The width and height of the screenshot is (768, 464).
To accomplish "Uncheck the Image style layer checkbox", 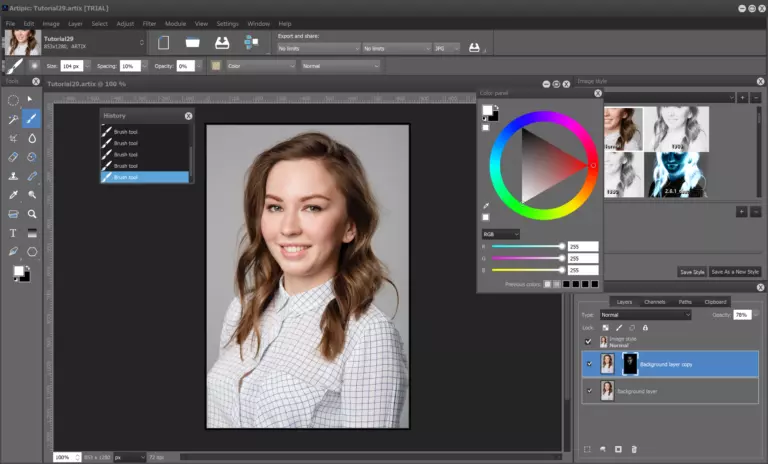I will pos(589,340).
